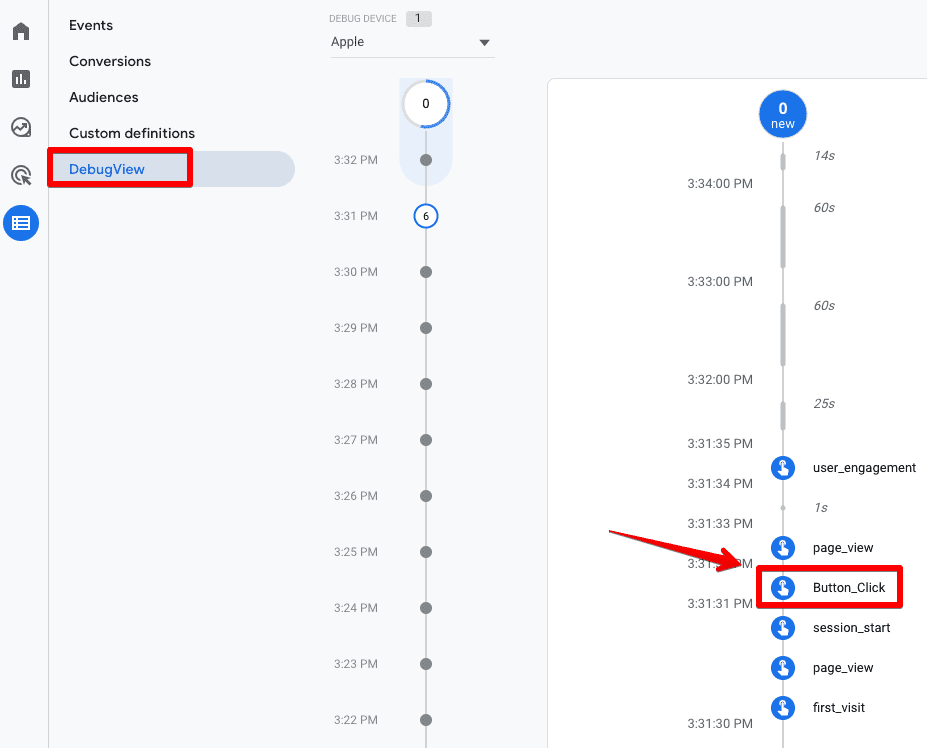The height and width of the screenshot is (748, 927).
Task: Open the Reports bar chart icon
Action: click(x=21, y=79)
